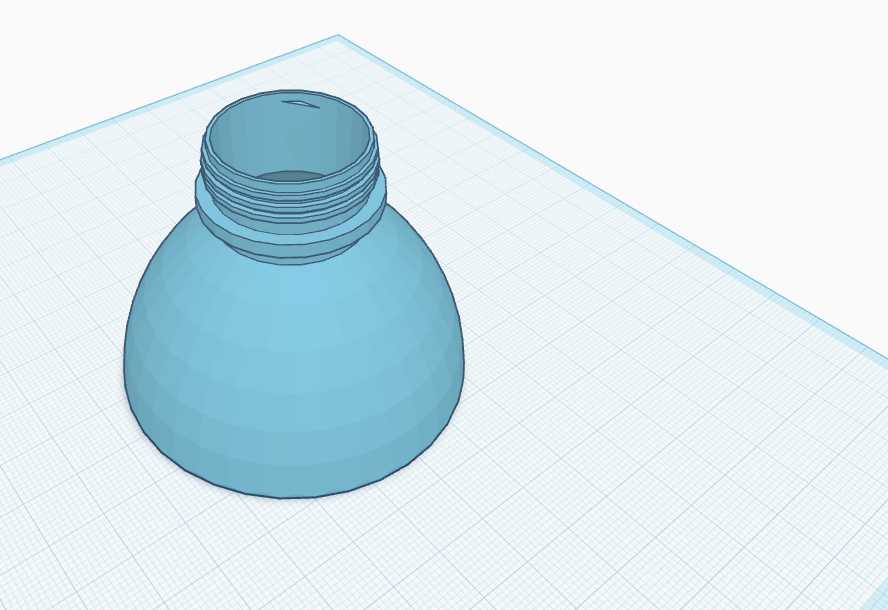Viewport: 888px width, 610px height.
Task: Click the bottom edge of the dome base
Action: click(x=292, y=494)
